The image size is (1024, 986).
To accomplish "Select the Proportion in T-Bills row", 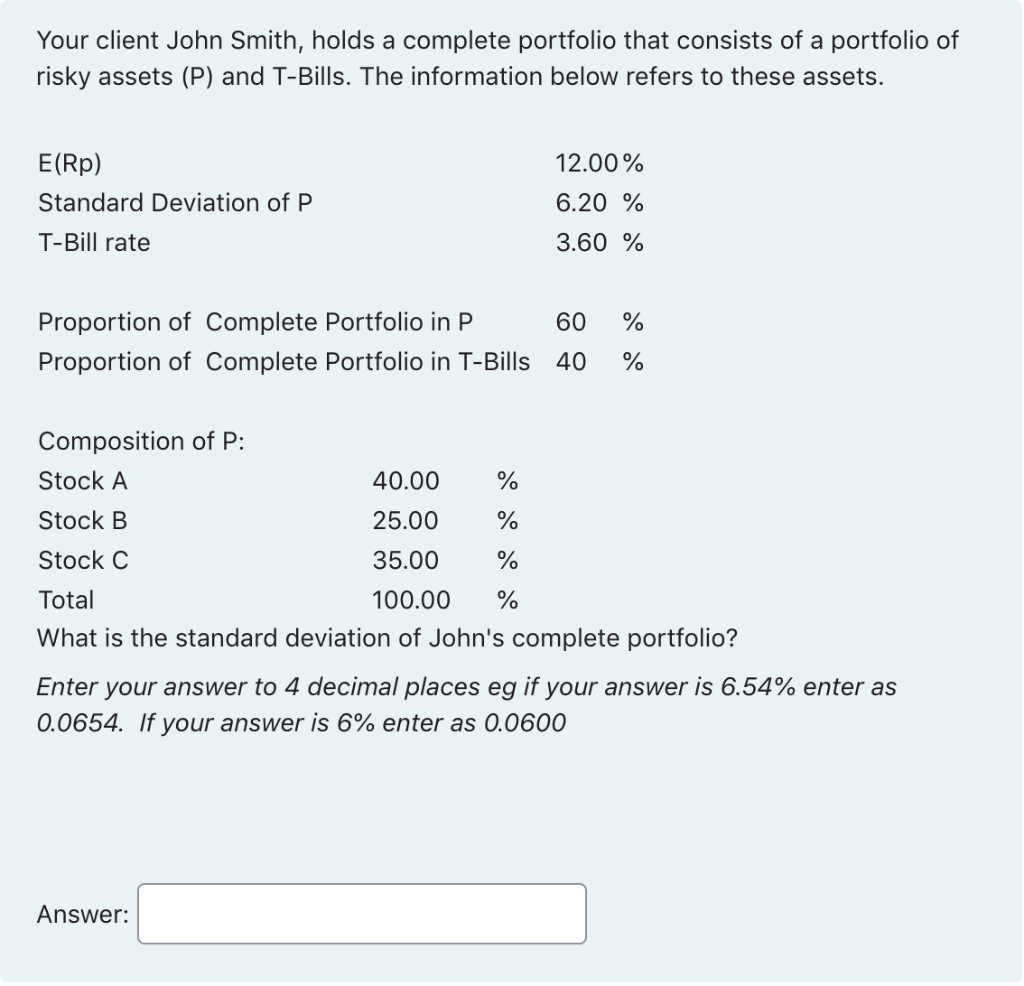I will pyautogui.click(x=284, y=362).
